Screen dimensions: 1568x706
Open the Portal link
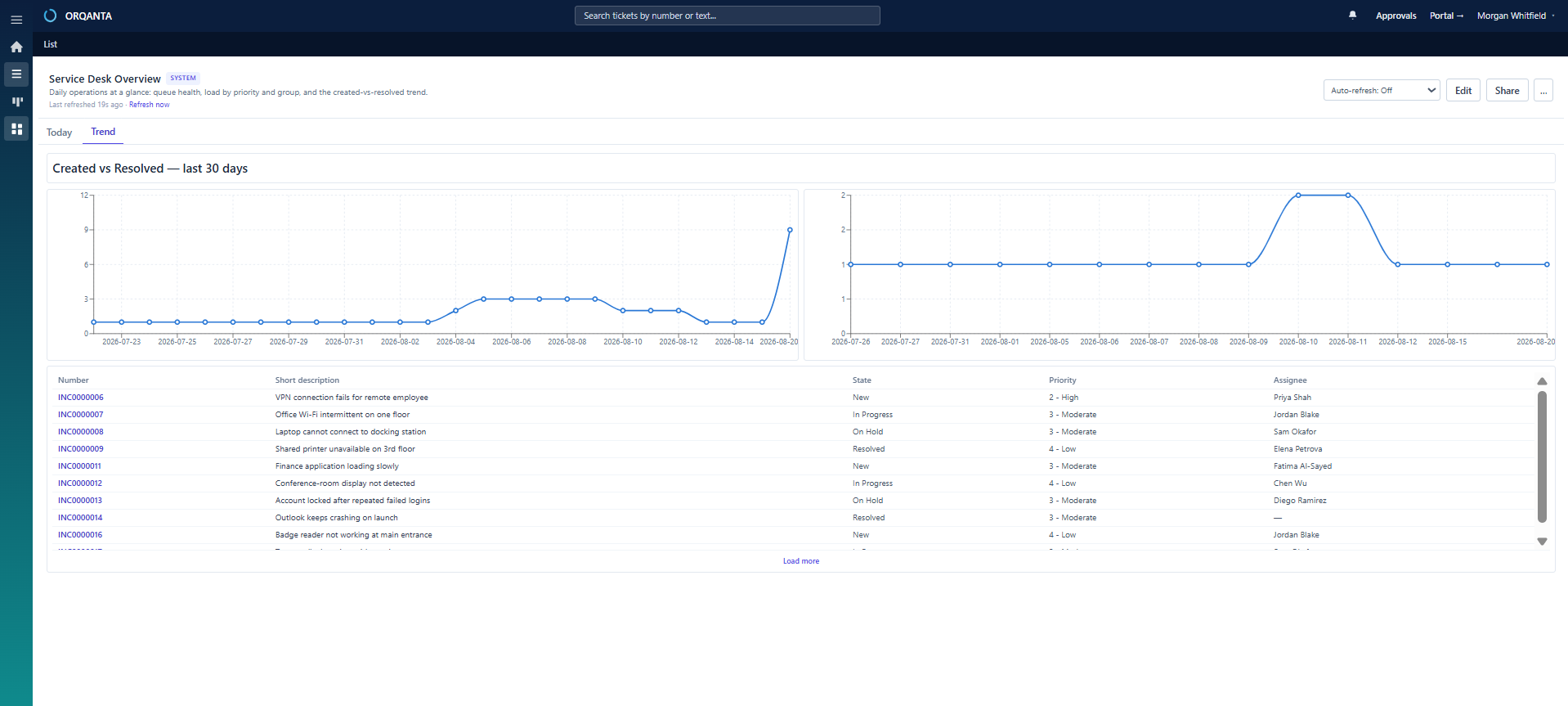(x=1446, y=16)
